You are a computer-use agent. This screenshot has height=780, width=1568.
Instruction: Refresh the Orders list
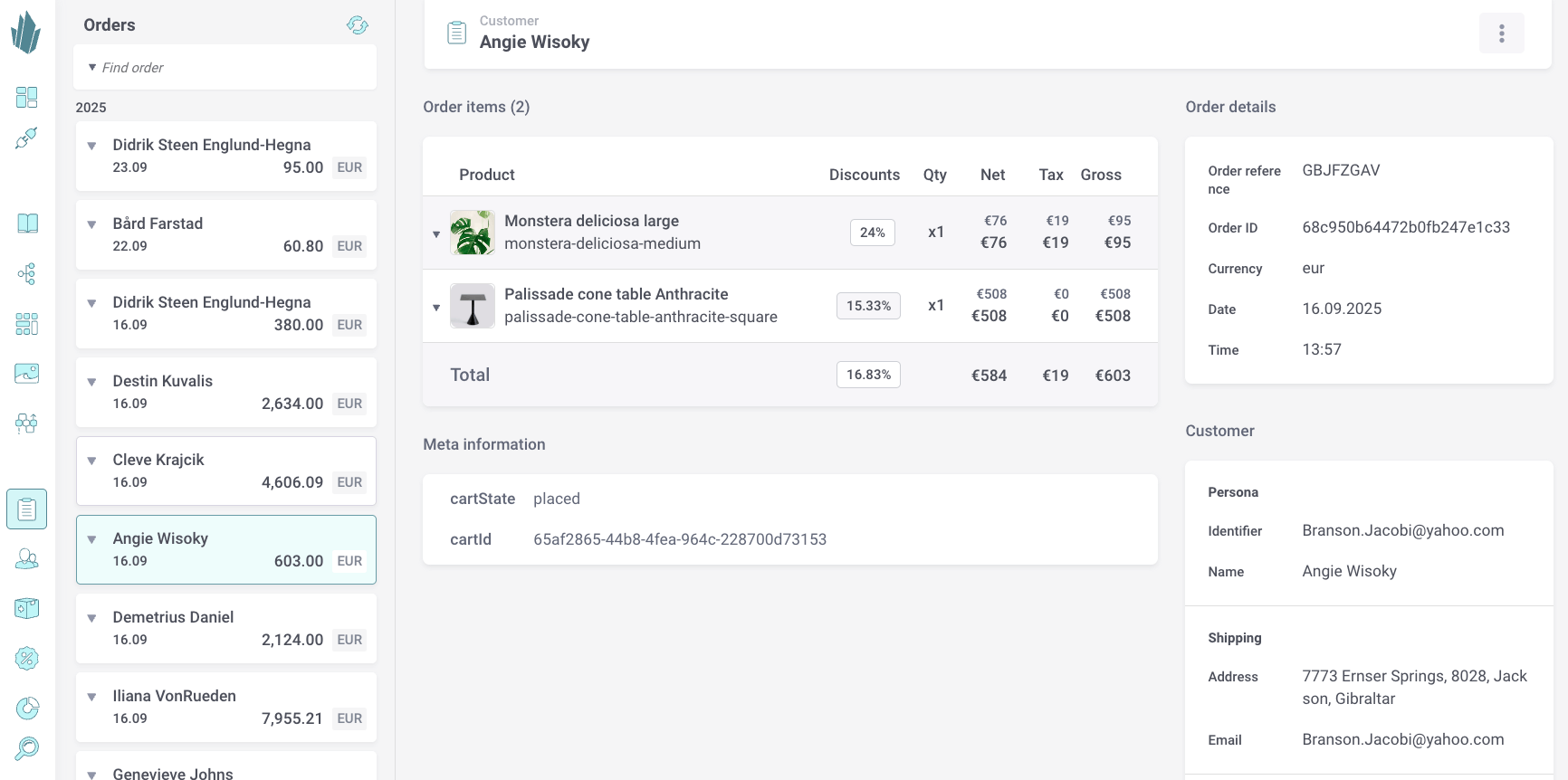tap(358, 25)
